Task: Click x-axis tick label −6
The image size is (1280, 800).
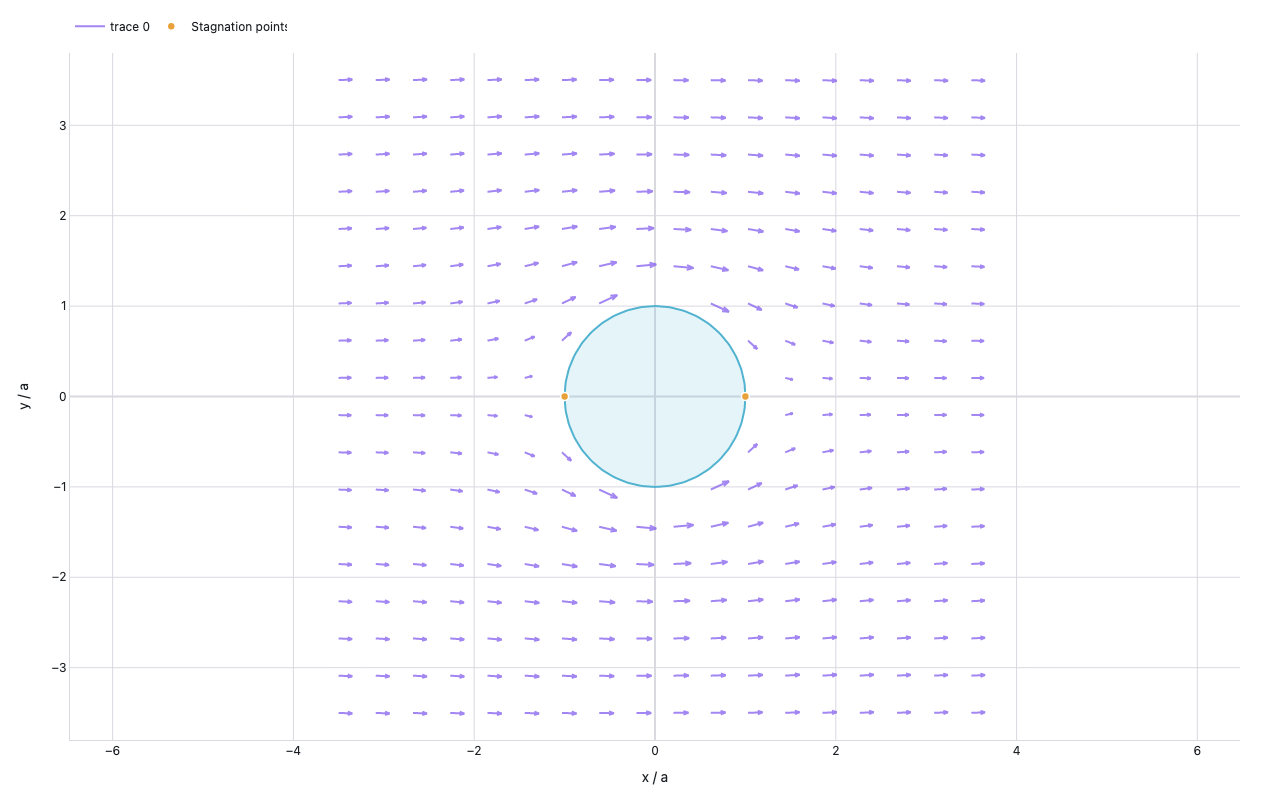Action: point(112,751)
